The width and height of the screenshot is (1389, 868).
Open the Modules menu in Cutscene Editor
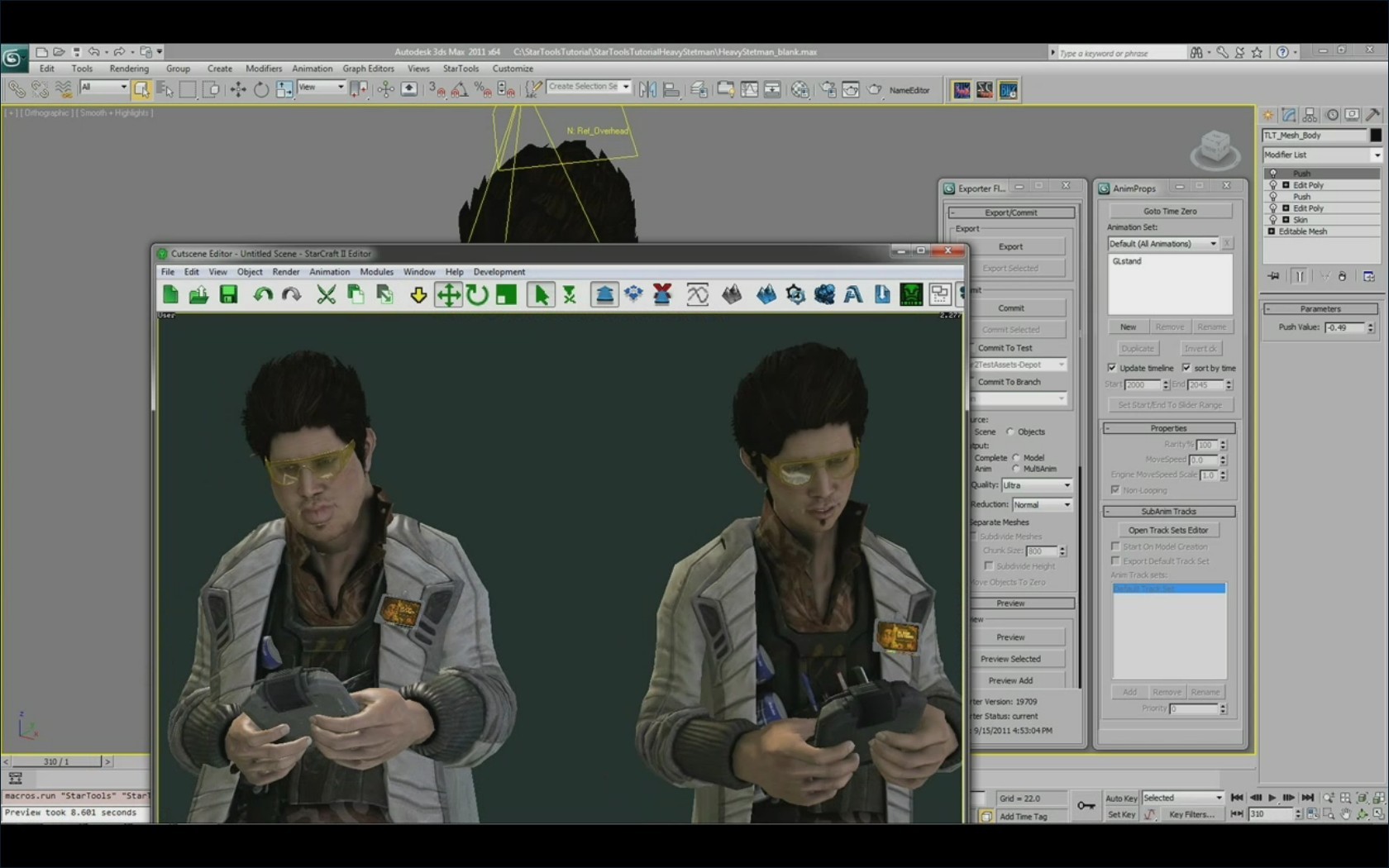pos(376,271)
